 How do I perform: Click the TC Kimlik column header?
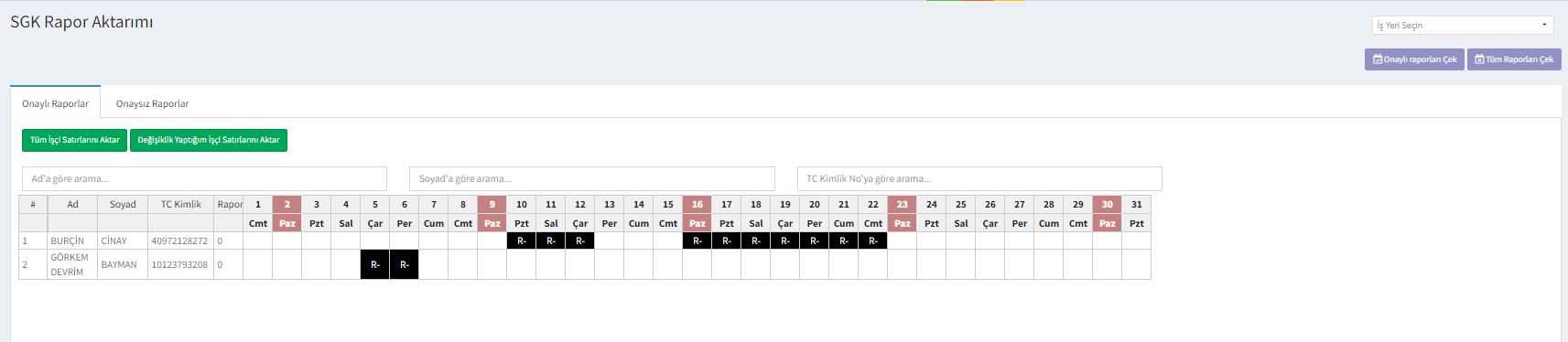tap(181, 205)
